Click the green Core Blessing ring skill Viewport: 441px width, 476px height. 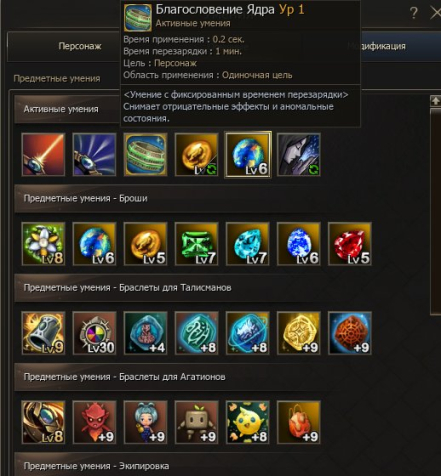pos(145,155)
